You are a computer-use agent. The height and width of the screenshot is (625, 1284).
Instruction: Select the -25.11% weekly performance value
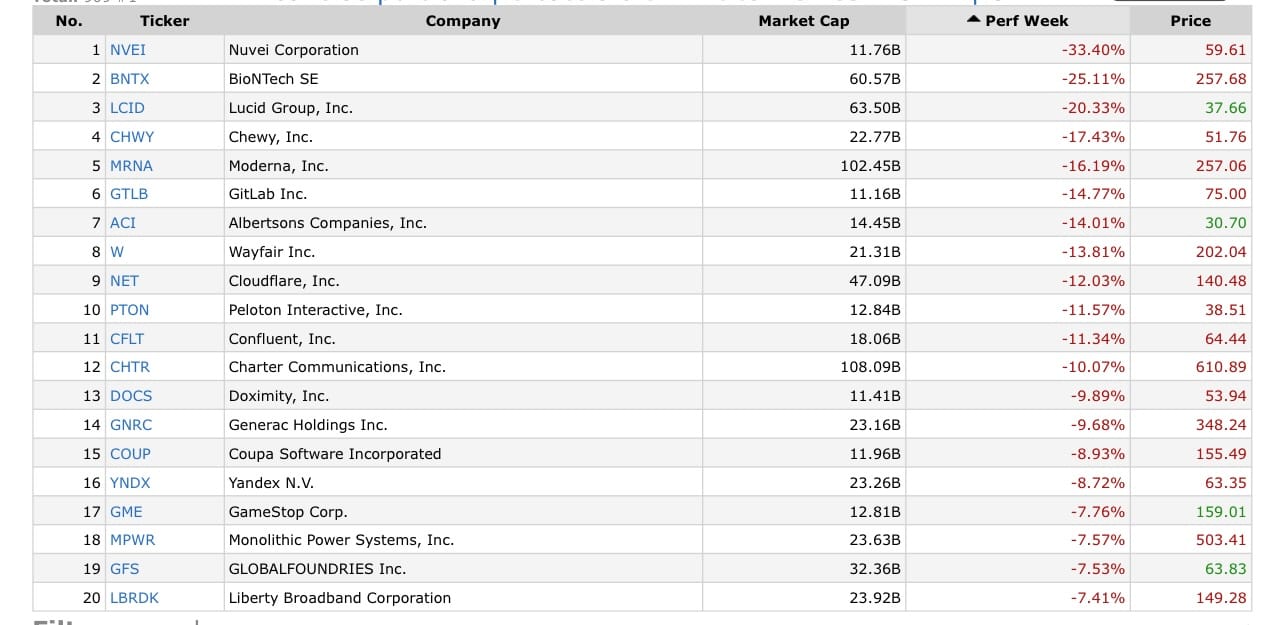[x=1093, y=79]
